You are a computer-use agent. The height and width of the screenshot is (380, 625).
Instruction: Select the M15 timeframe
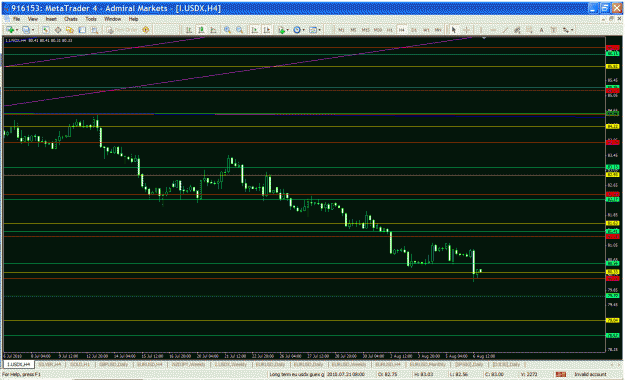(x=365, y=30)
